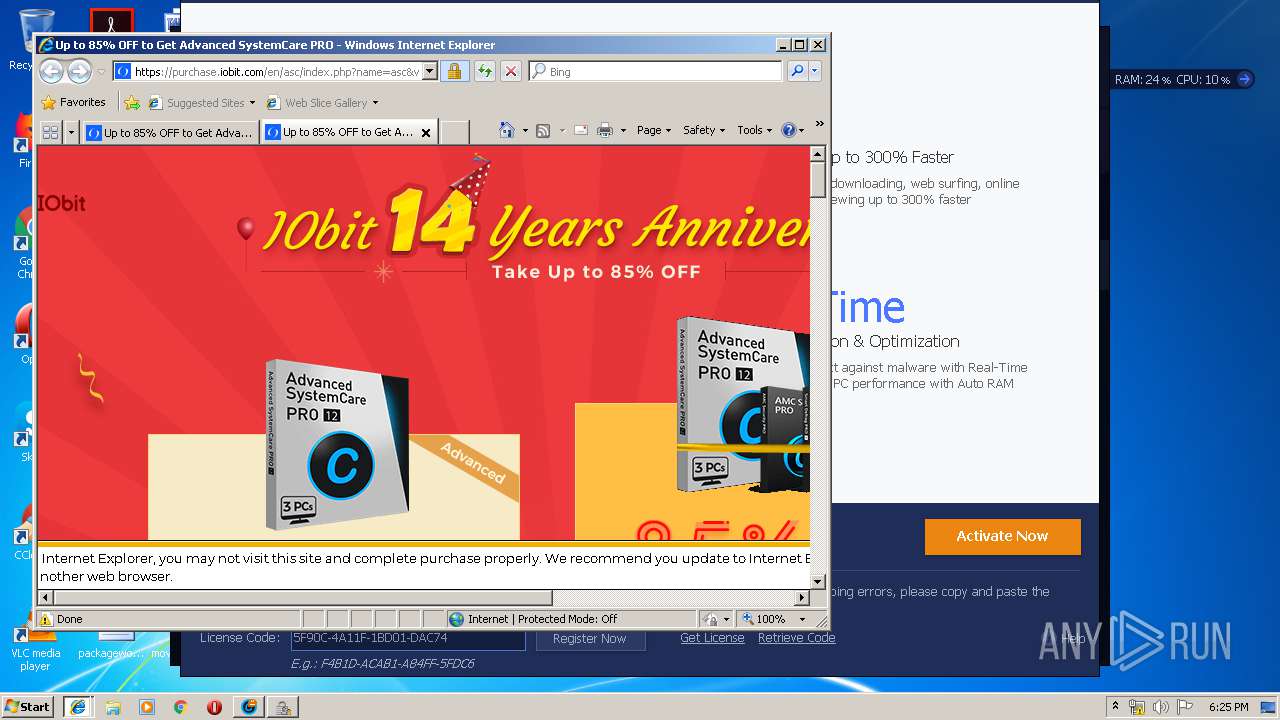Click the Help question mark icon

point(788,130)
